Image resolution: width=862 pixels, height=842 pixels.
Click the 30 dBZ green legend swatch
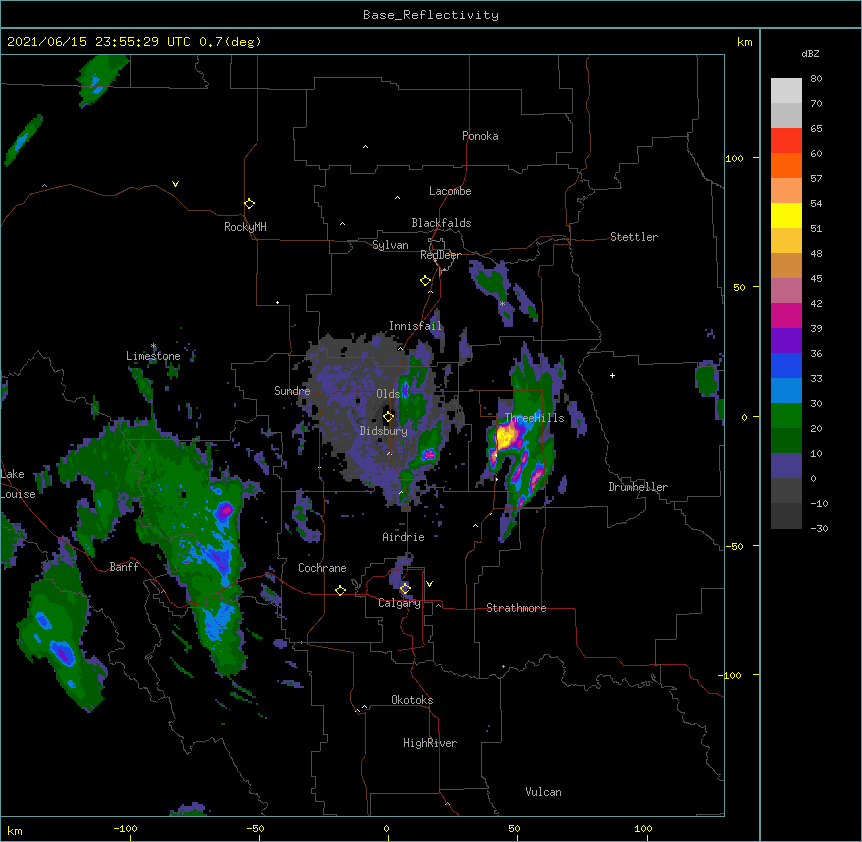pyautogui.click(x=786, y=416)
